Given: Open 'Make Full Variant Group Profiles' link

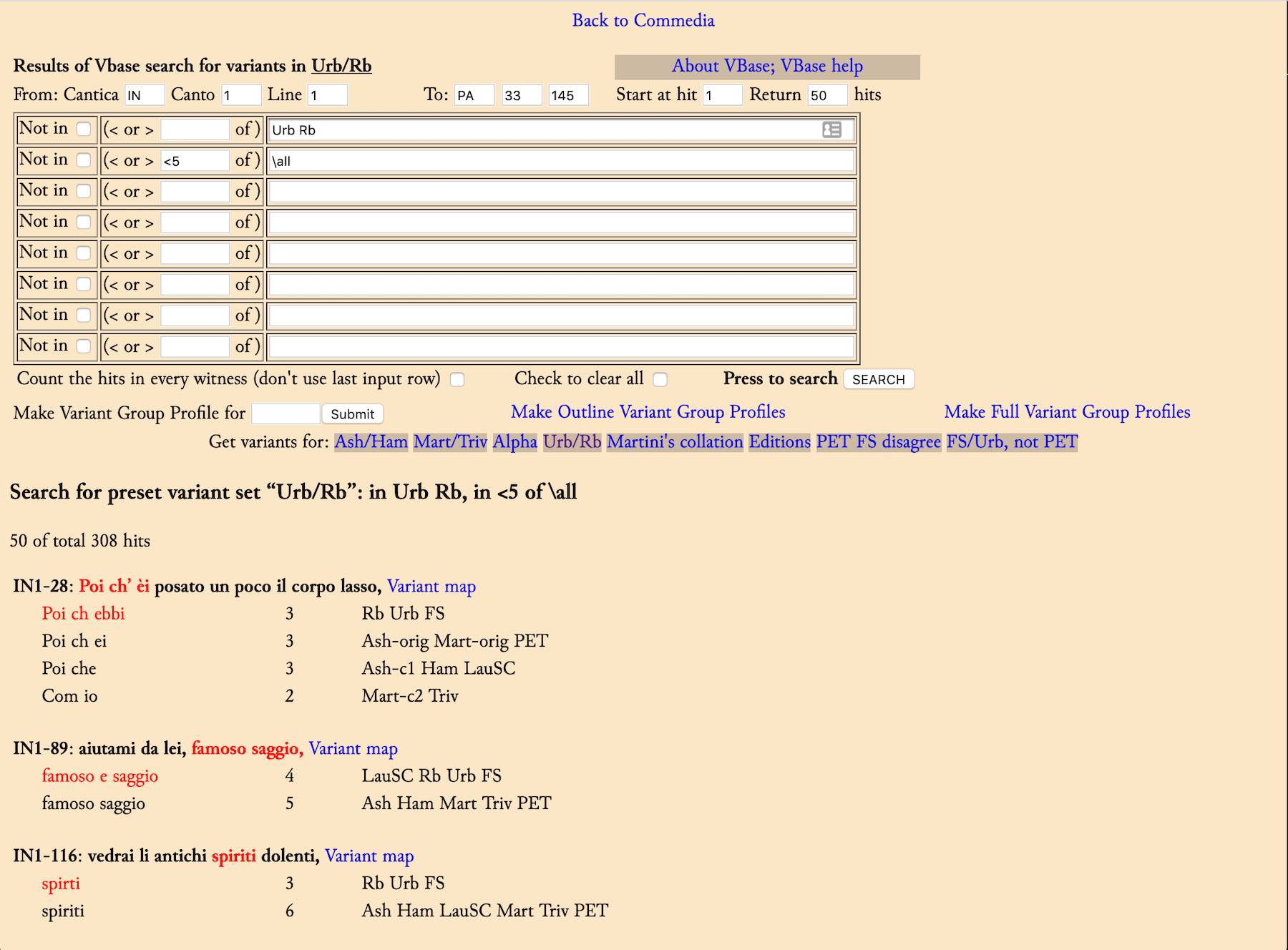Looking at the screenshot, I should [1067, 412].
